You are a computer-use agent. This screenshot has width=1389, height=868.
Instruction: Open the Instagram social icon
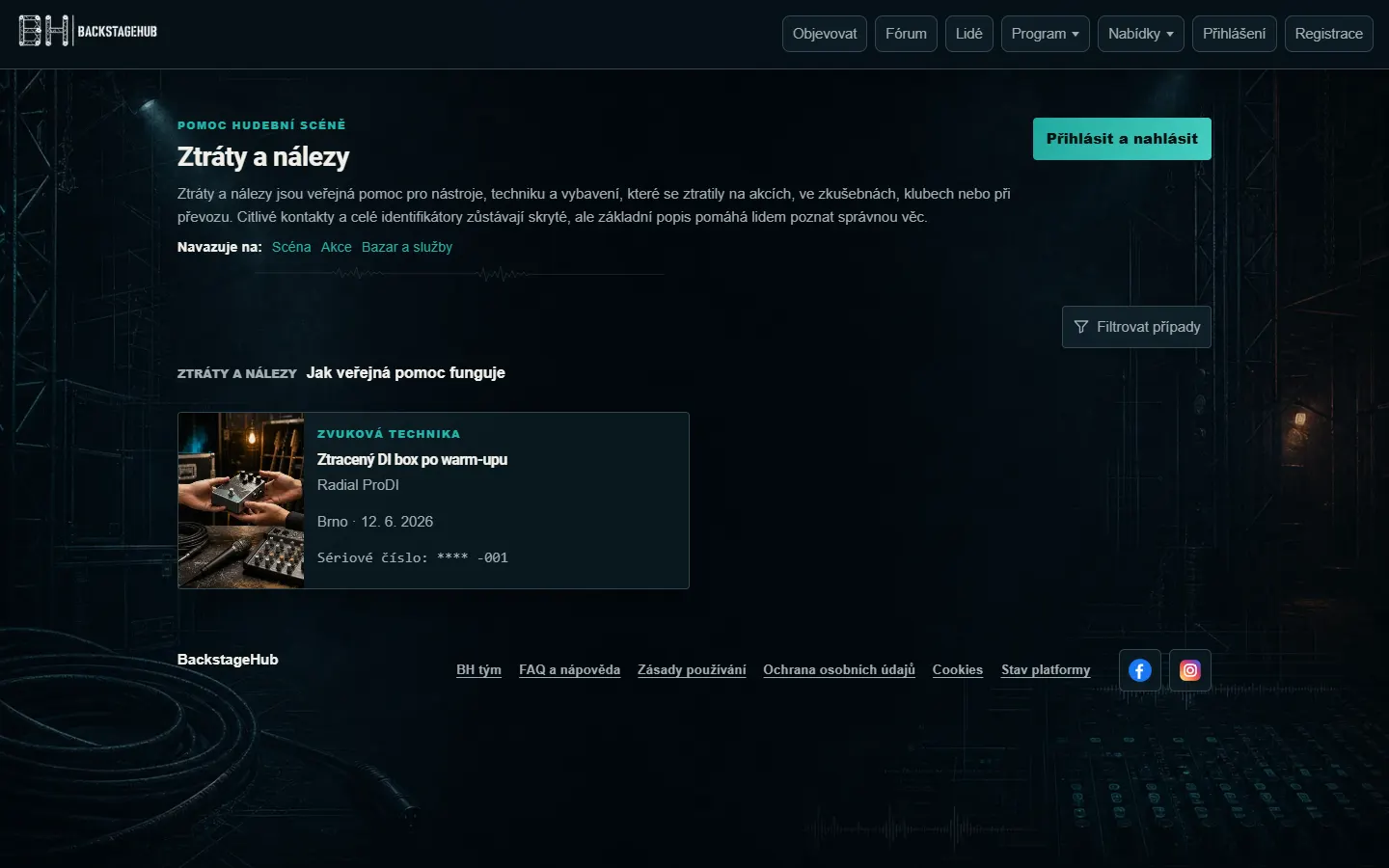click(1190, 670)
